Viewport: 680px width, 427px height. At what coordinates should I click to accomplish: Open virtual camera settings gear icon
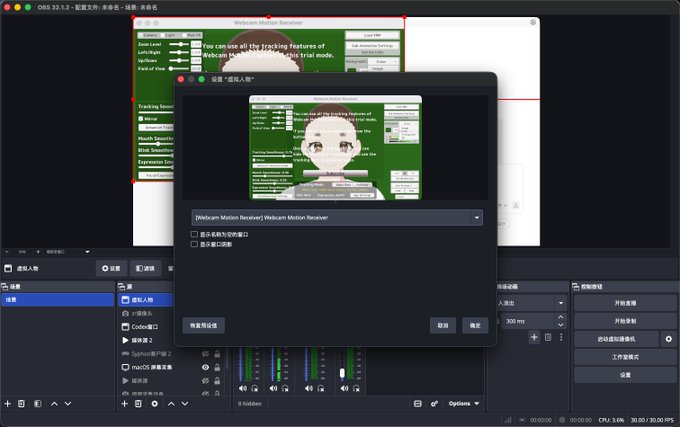pos(669,339)
